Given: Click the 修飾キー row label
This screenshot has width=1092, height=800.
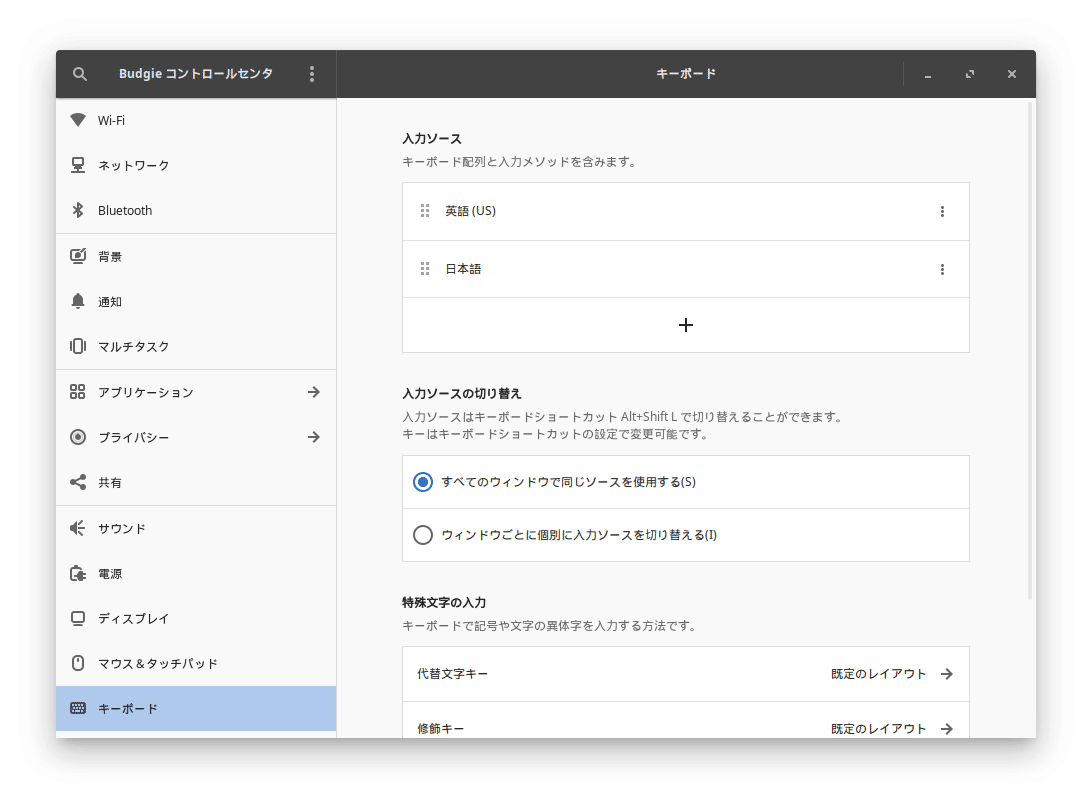Looking at the screenshot, I should (440, 729).
